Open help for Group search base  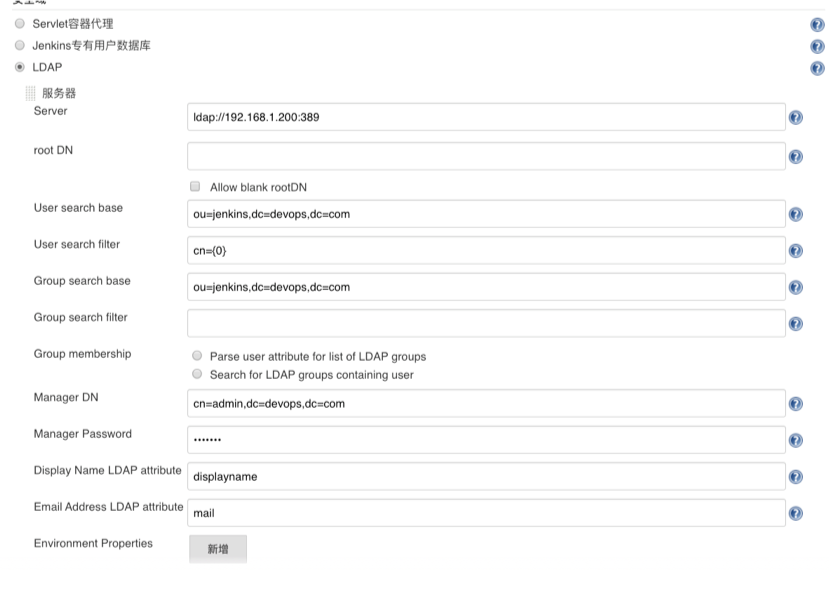click(796, 287)
